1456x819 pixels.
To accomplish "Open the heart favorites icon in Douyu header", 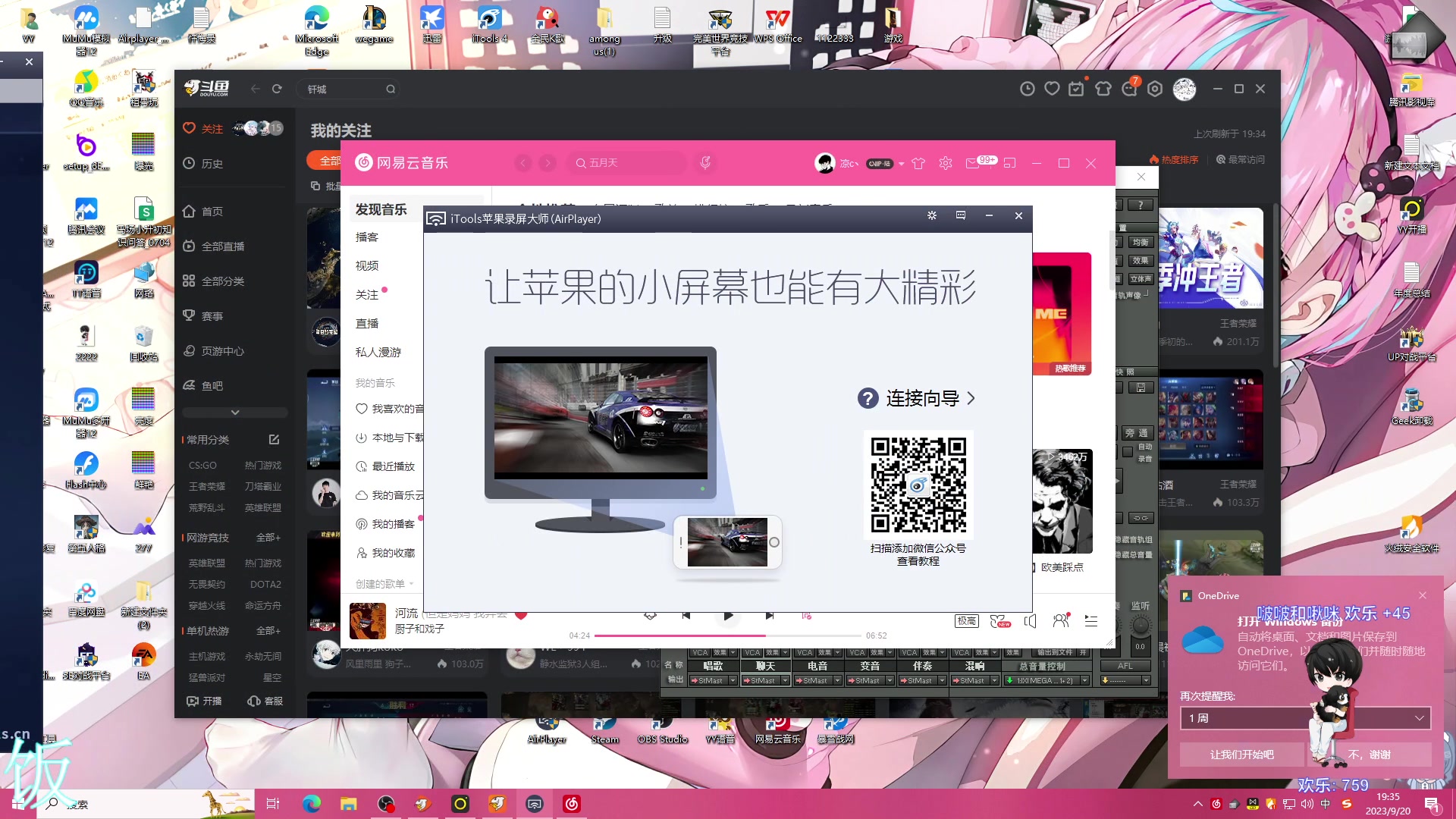I will pos(1052,89).
